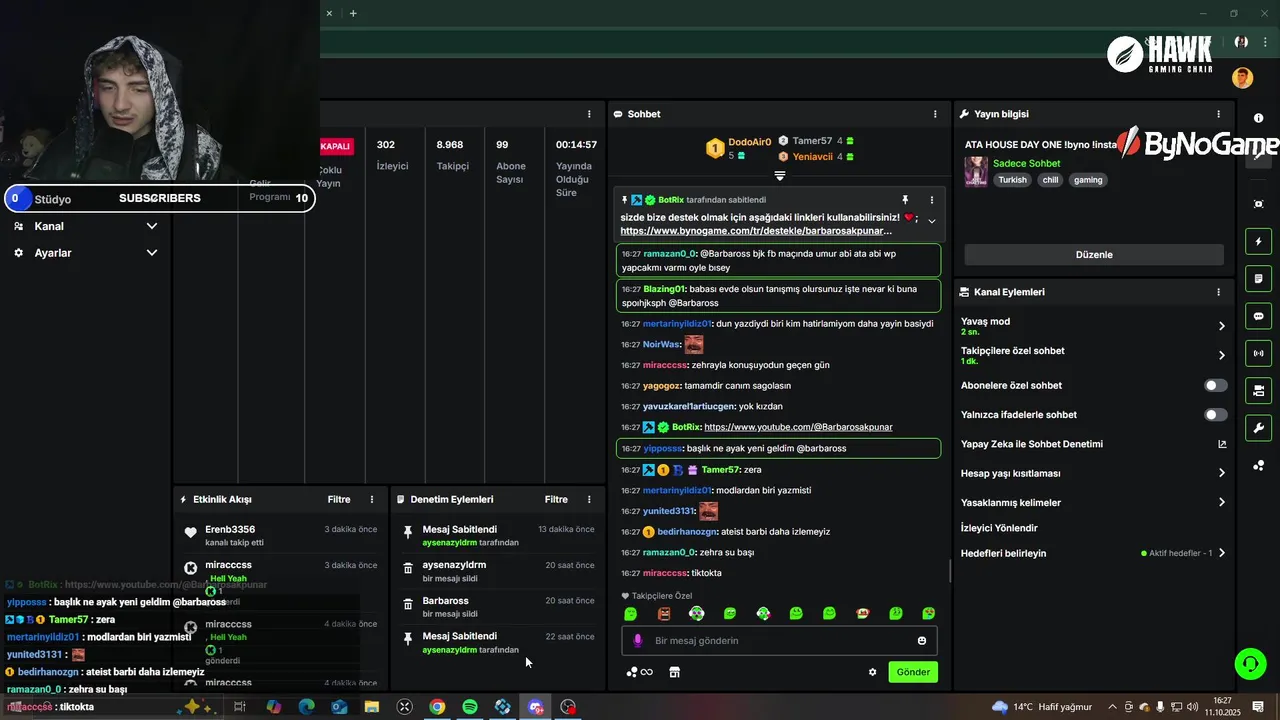The image size is (1280, 720).
Task: Click the chill tag
Action: click(x=1049, y=180)
